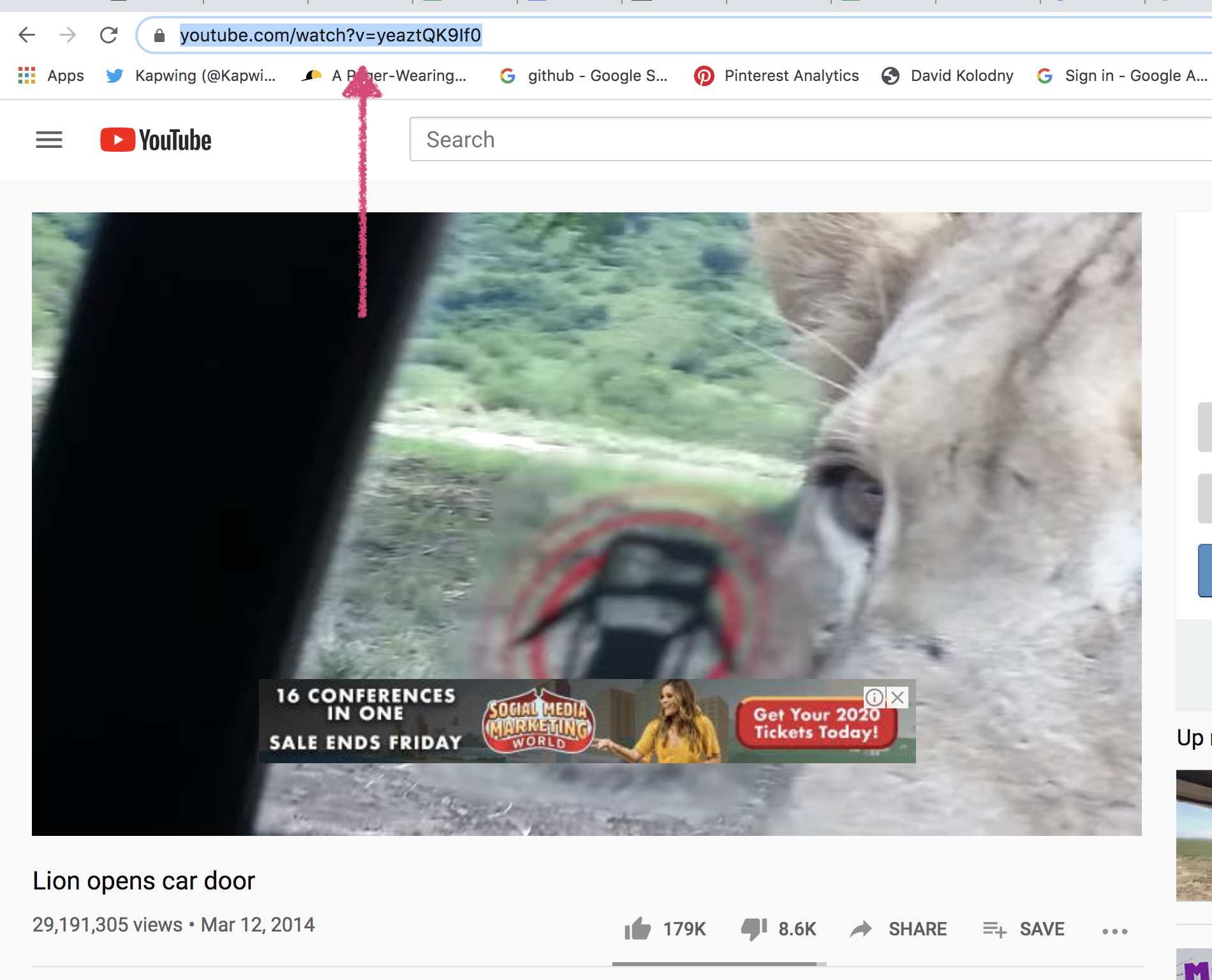Like the video with thumbs up
This screenshot has height=980, width=1212.
[x=640, y=929]
